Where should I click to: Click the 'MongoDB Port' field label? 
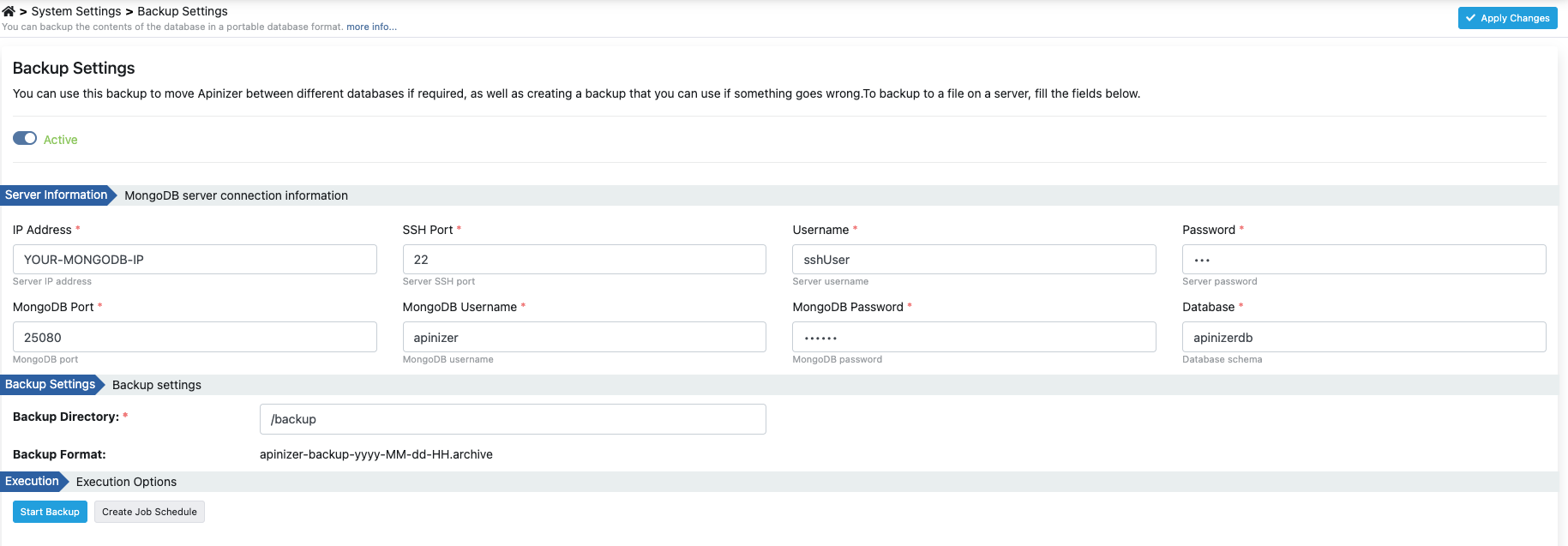tap(53, 307)
